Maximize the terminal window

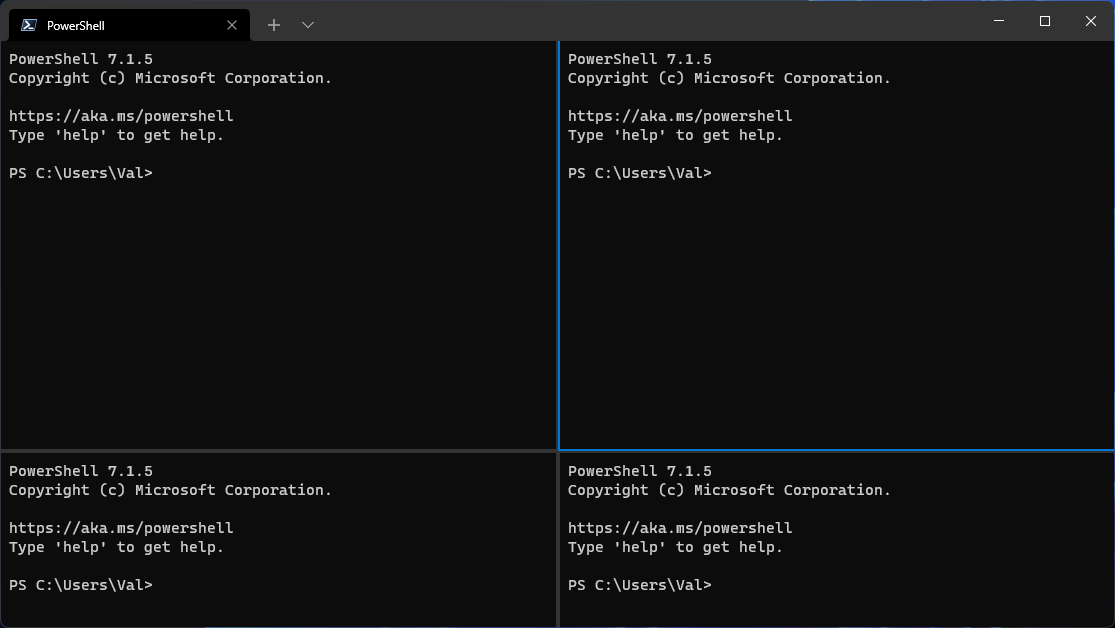point(1045,21)
